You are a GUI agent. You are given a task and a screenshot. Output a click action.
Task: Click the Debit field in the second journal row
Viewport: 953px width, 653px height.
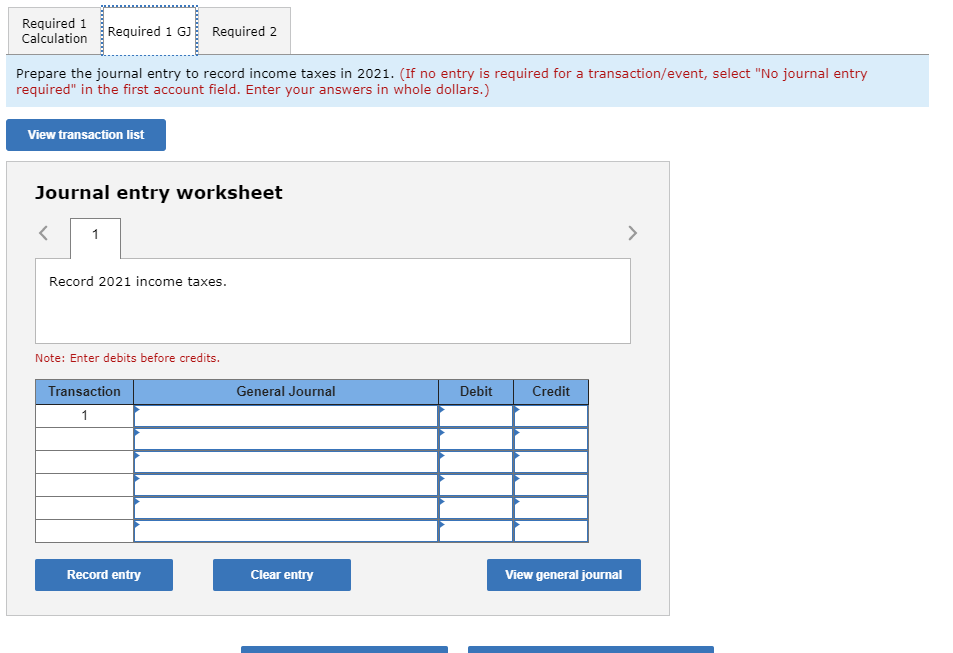pos(475,438)
